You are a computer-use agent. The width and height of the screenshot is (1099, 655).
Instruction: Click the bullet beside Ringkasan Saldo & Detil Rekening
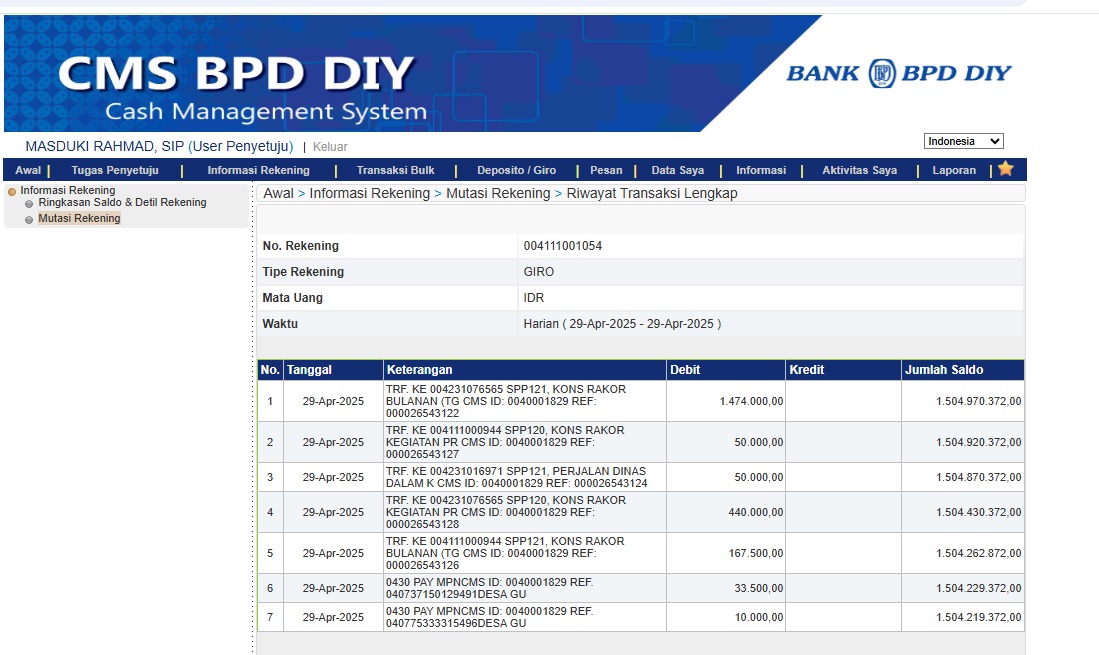tap(29, 204)
